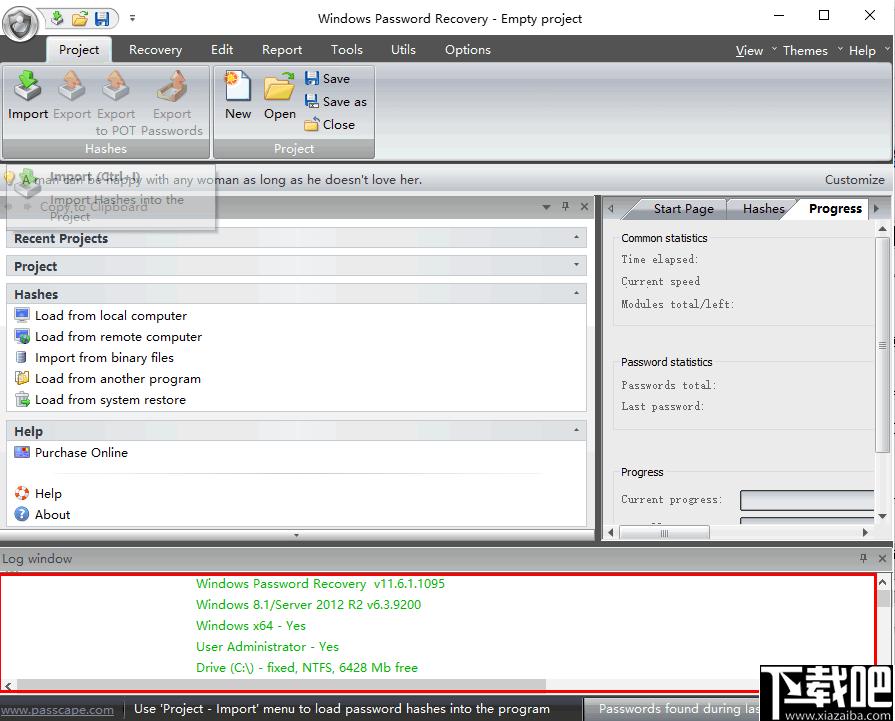
Task: Expand the Project section
Action: coord(576,265)
